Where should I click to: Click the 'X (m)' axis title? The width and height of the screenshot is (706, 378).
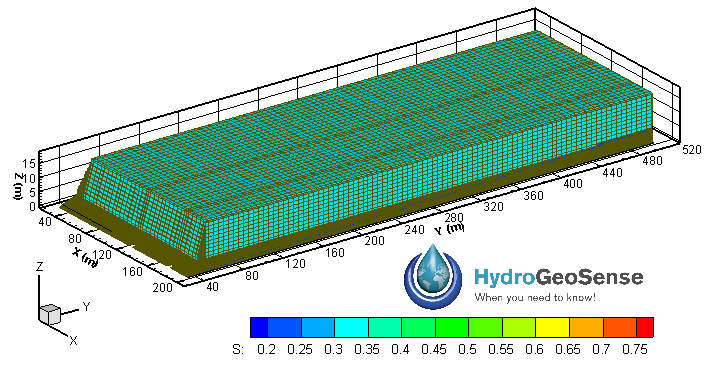click(x=85, y=258)
